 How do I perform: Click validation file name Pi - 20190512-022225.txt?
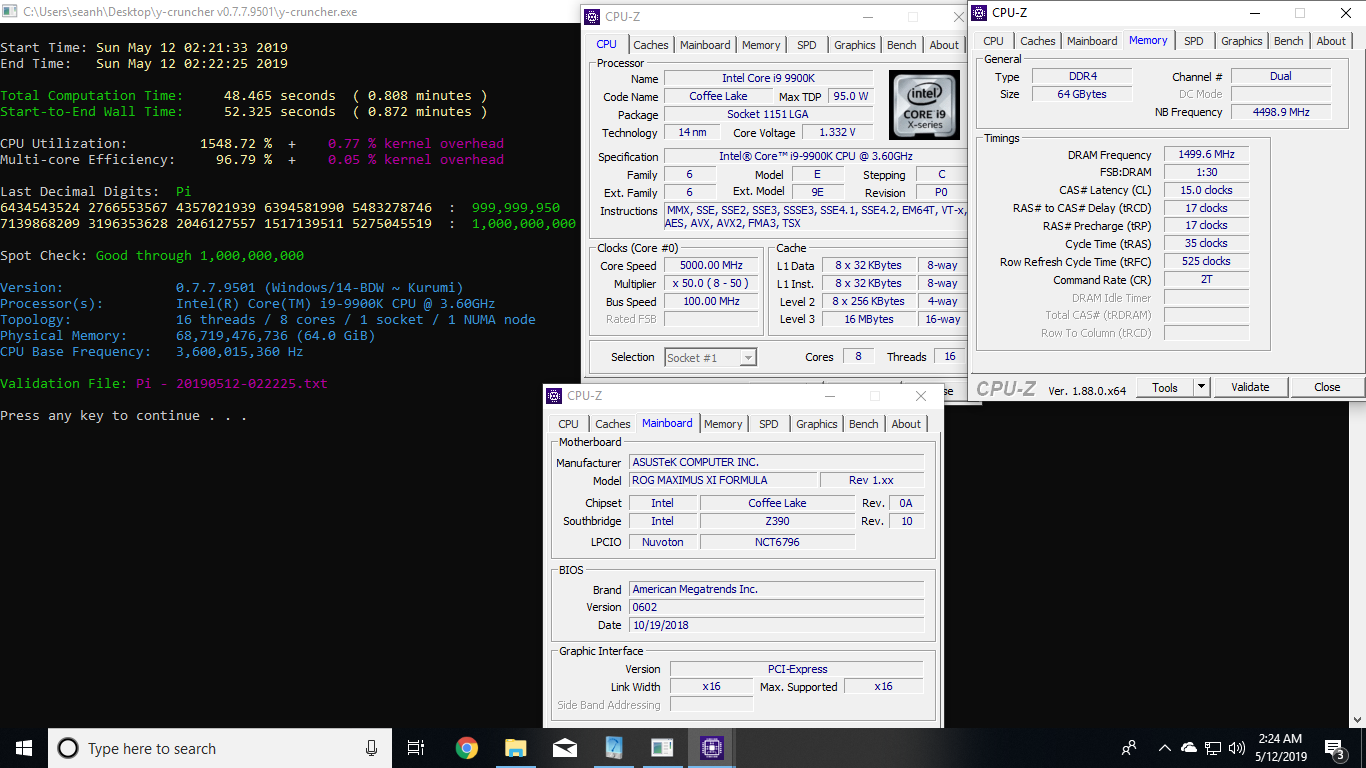pyautogui.click(x=231, y=384)
